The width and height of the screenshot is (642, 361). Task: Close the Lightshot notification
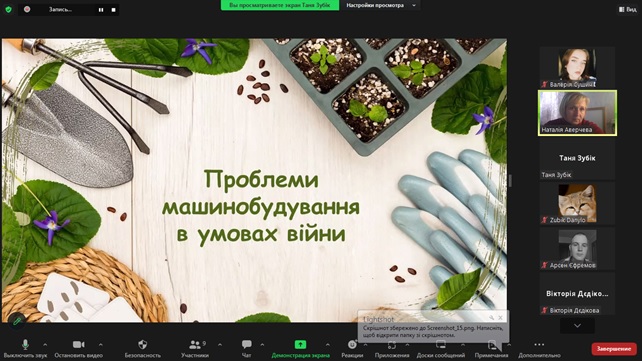pos(501,317)
